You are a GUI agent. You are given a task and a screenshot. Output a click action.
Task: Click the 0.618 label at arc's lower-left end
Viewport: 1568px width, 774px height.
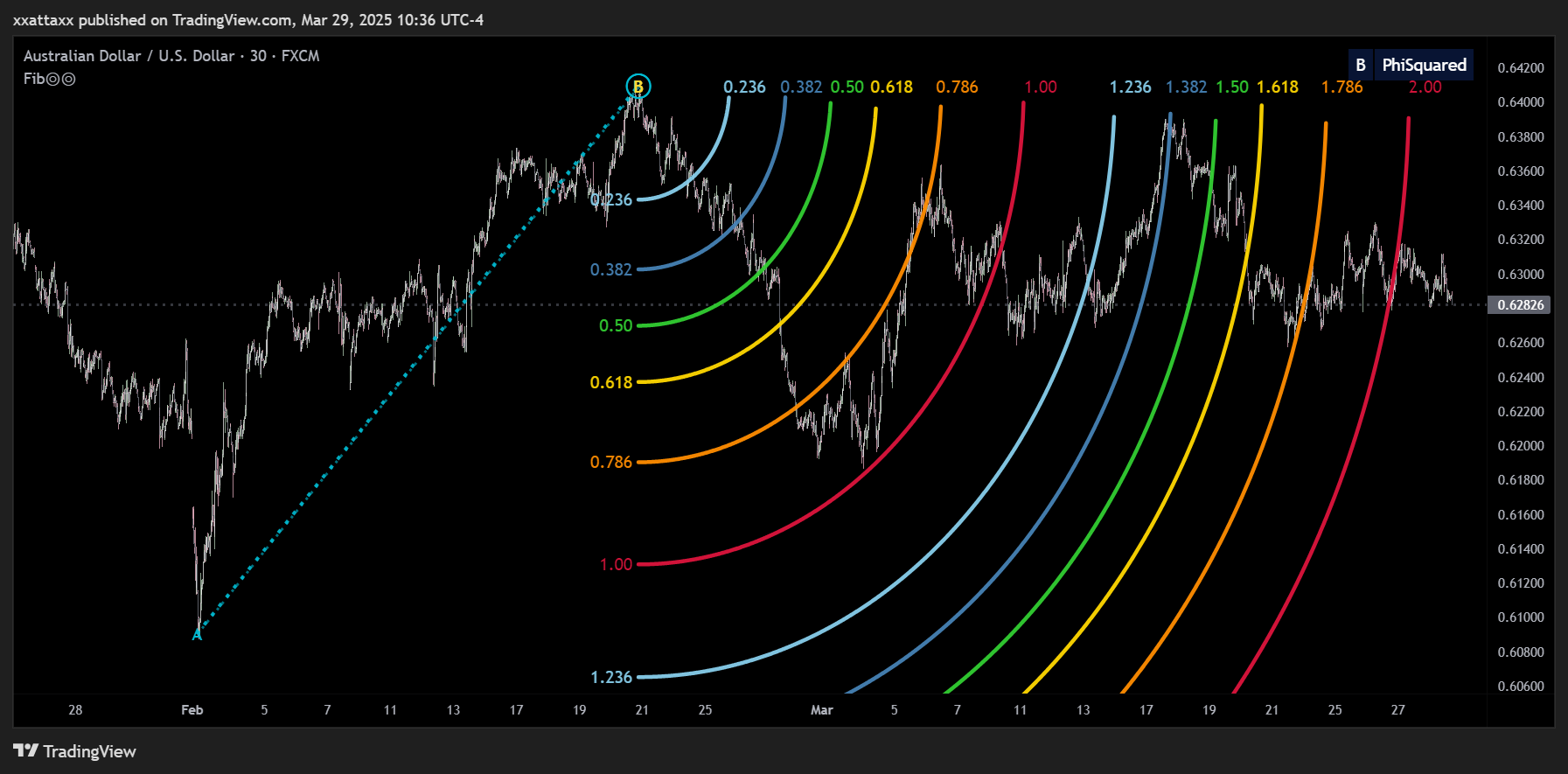click(611, 382)
